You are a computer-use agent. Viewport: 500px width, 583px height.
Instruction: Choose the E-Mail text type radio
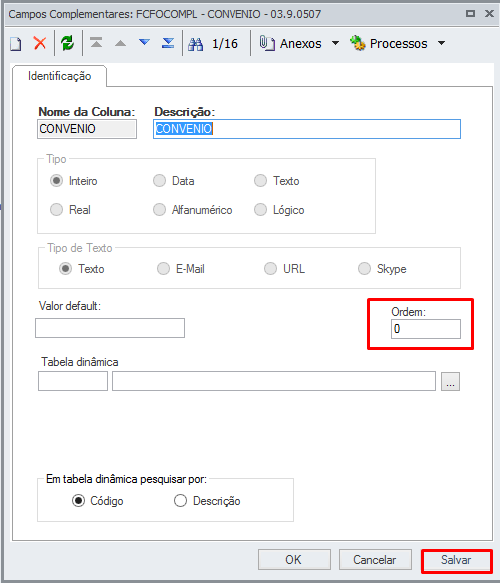pos(163,268)
